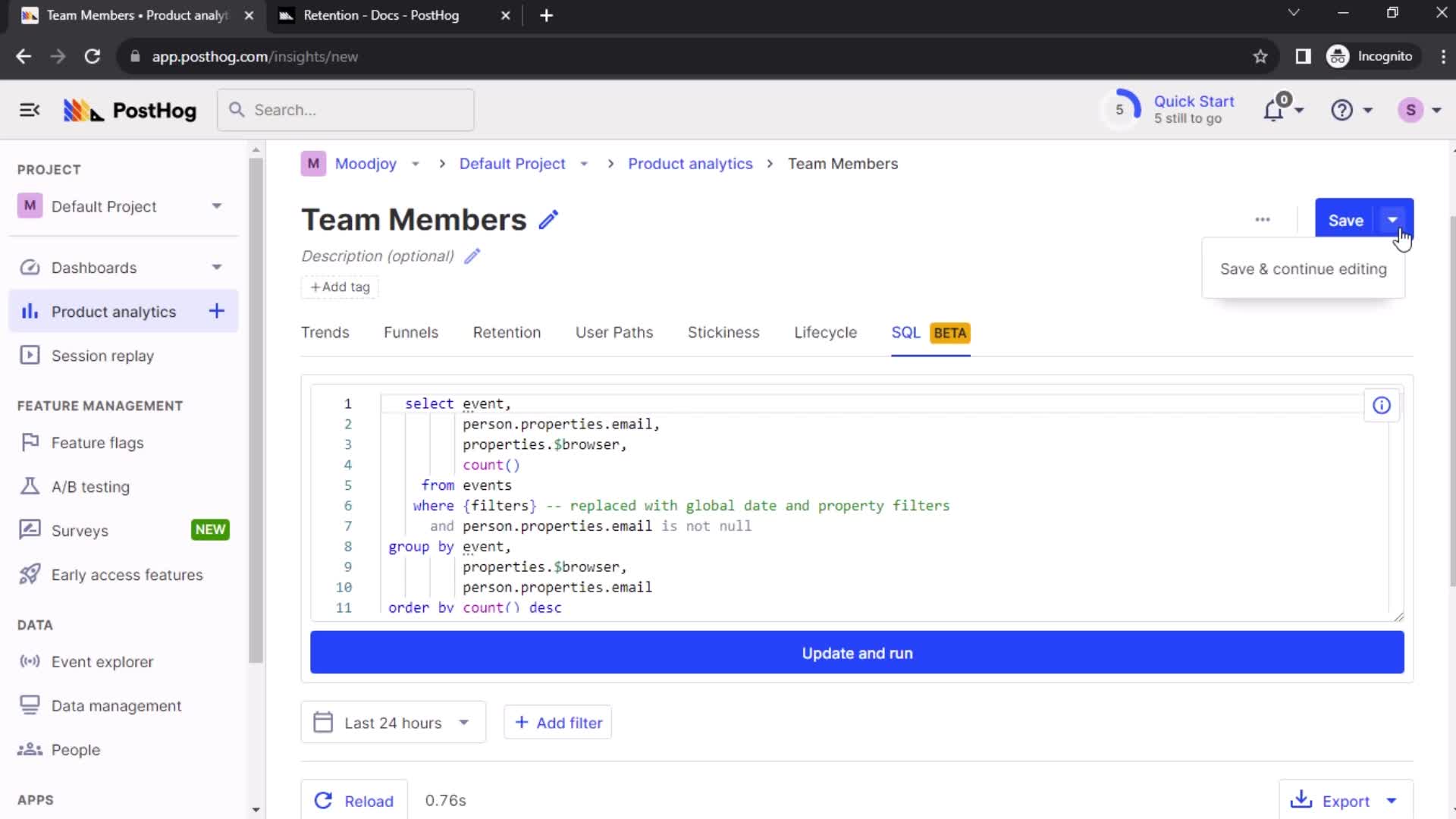Viewport: 1456px width, 819px height.
Task: Click the edit pencil icon on title
Action: click(x=549, y=219)
